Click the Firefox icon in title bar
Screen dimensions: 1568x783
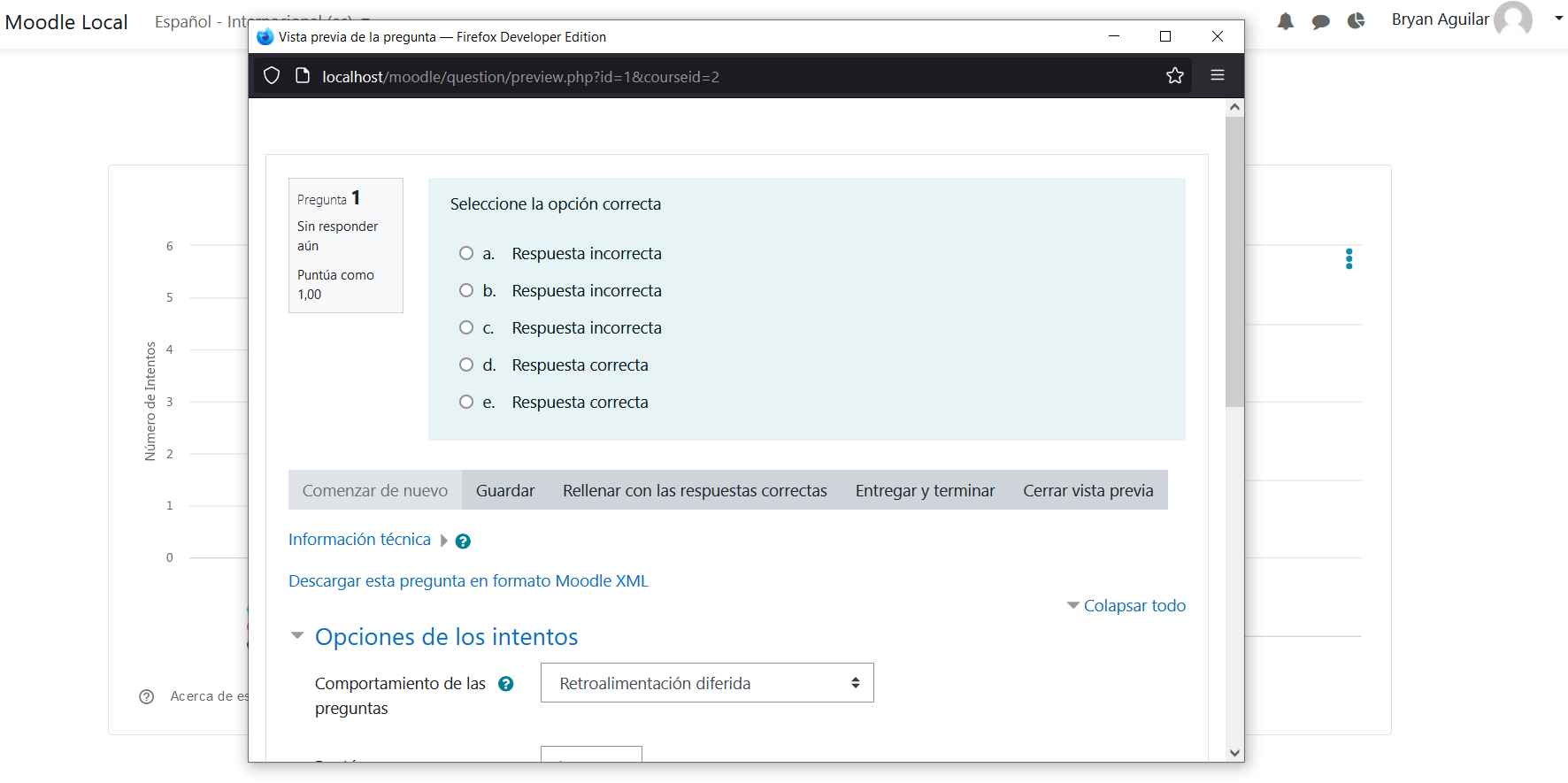265,37
